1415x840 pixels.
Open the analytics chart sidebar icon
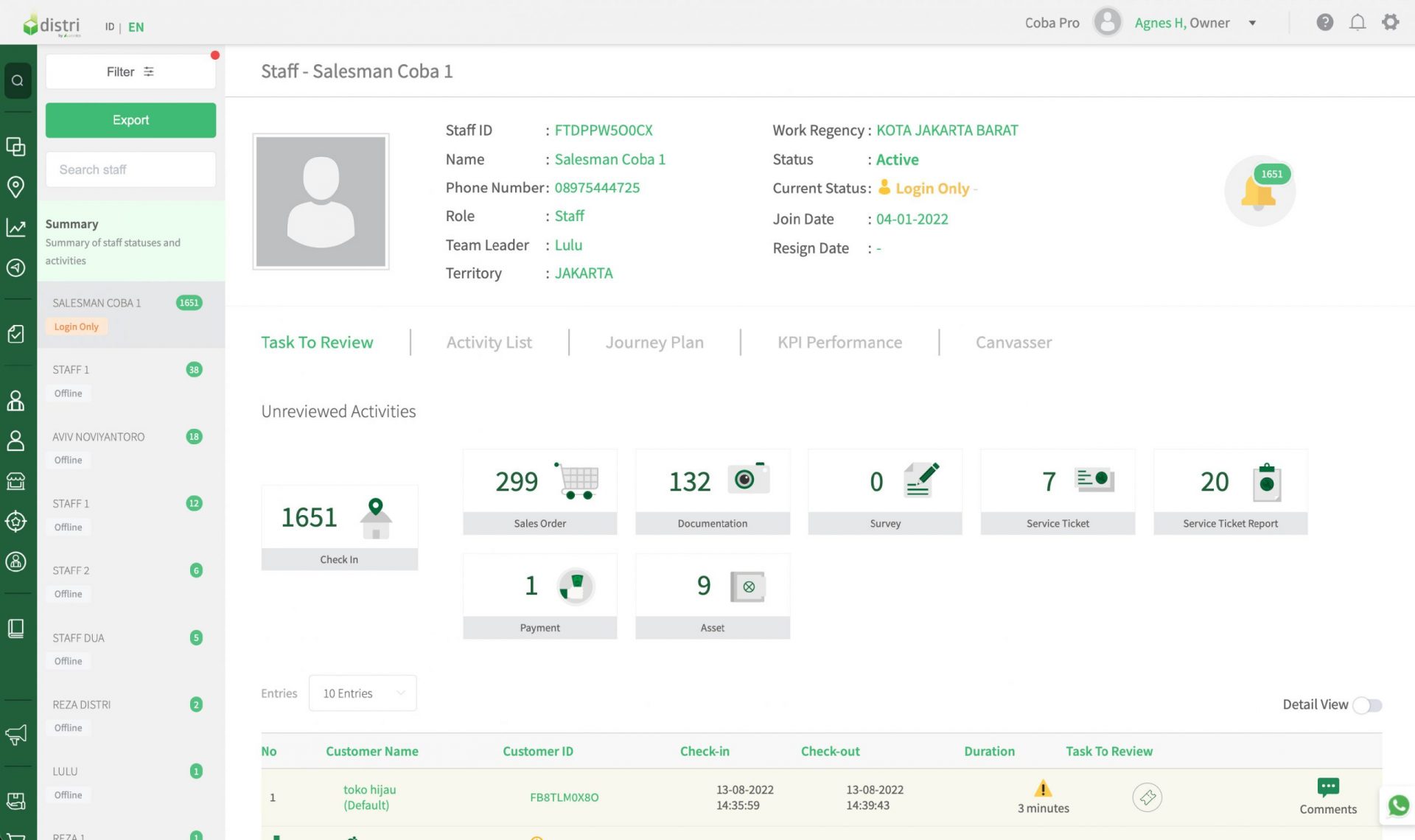15,228
